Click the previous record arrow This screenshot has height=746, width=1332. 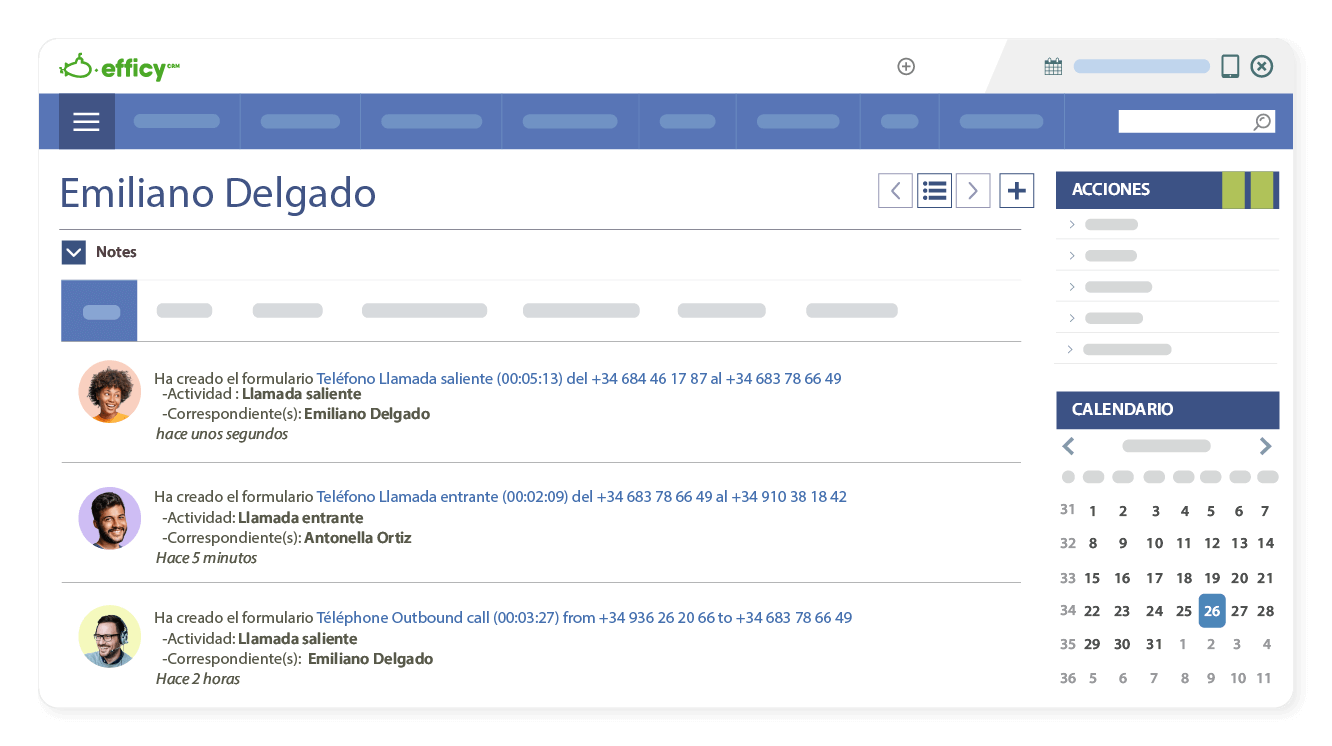(x=895, y=190)
